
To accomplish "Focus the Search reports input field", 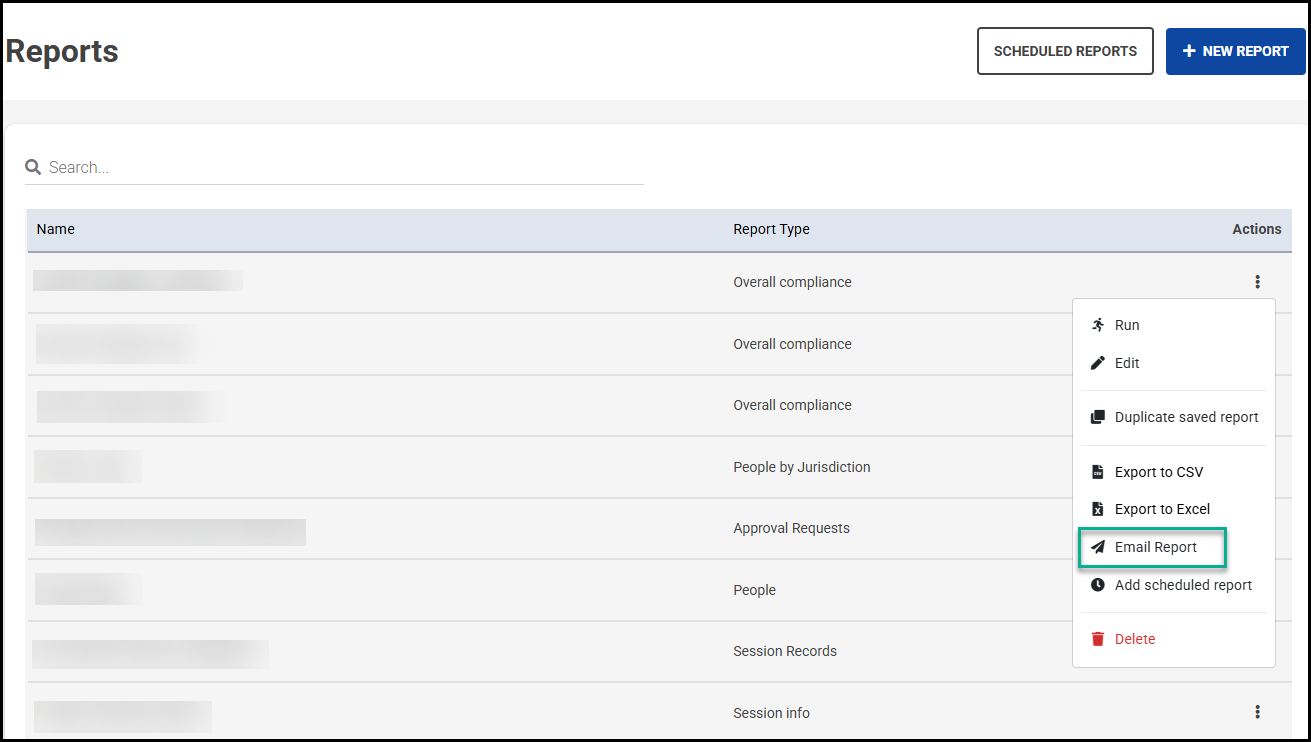I will coord(340,168).
